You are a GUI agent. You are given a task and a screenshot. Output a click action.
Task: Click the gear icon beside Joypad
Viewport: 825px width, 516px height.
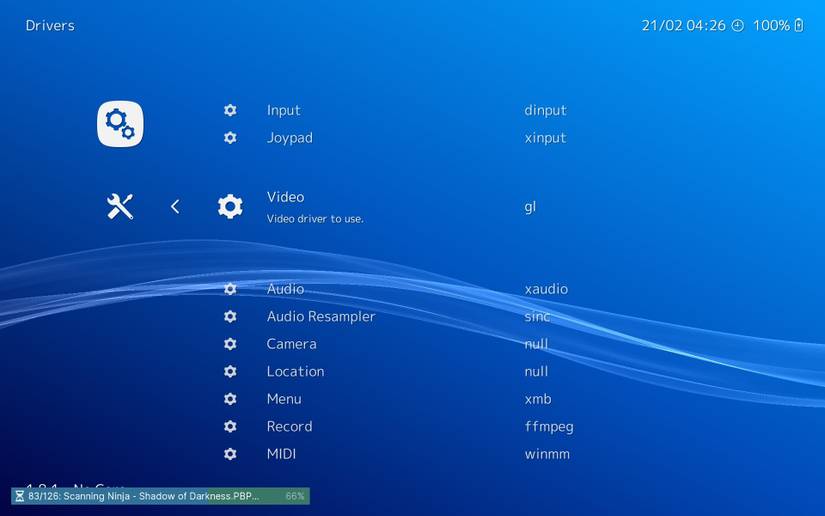[230, 137]
